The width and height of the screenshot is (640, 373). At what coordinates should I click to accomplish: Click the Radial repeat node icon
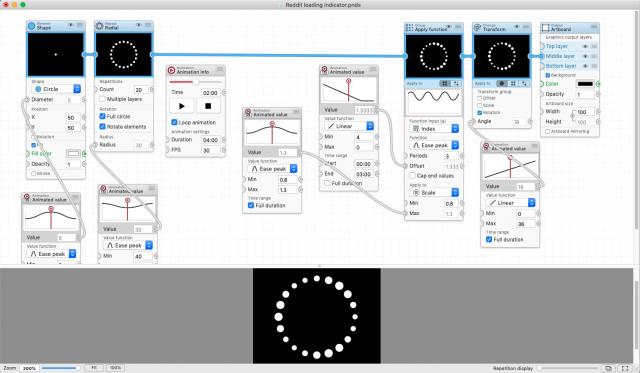99,26
